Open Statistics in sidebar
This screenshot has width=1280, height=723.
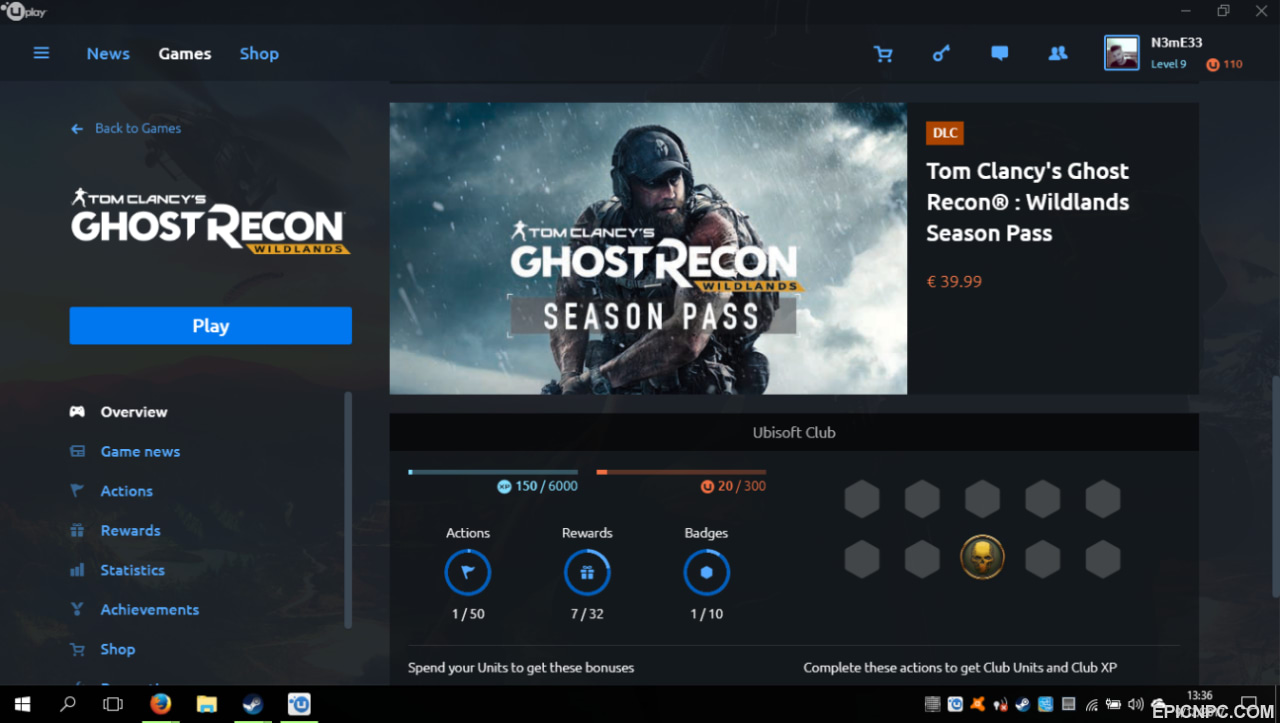click(132, 570)
